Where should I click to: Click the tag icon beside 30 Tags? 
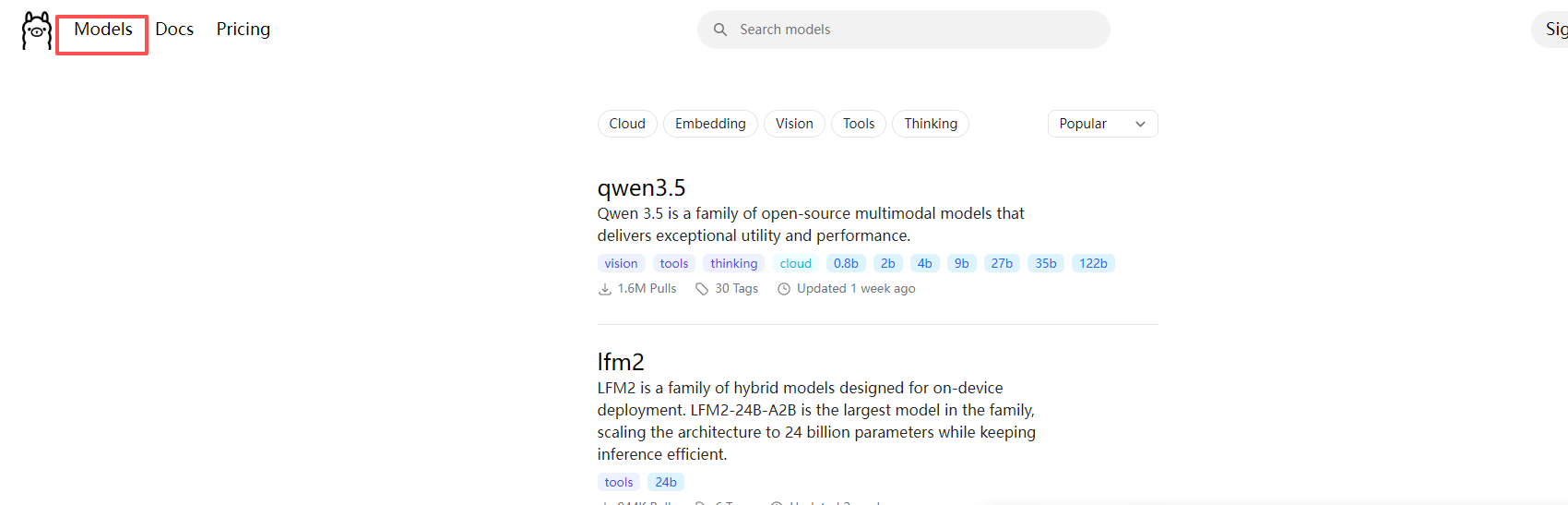pyautogui.click(x=702, y=289)
